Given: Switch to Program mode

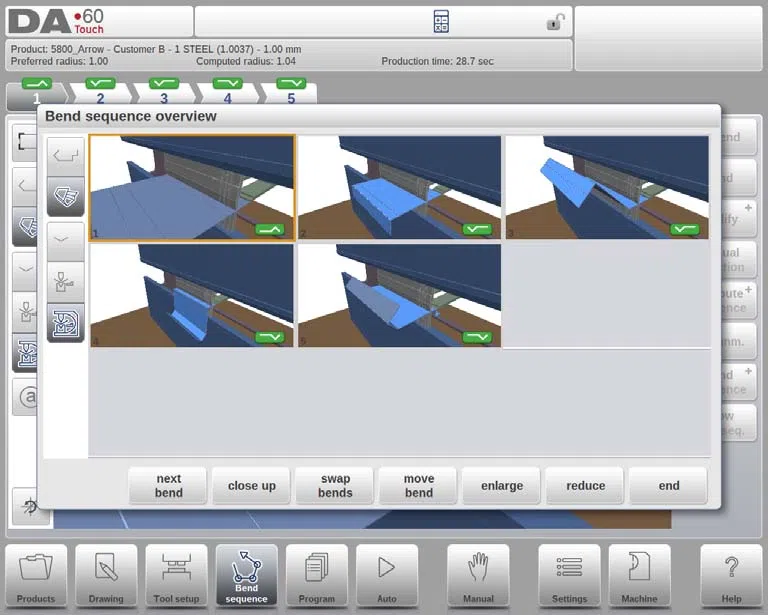Looking at the screenshot, I should coord(316,576).
